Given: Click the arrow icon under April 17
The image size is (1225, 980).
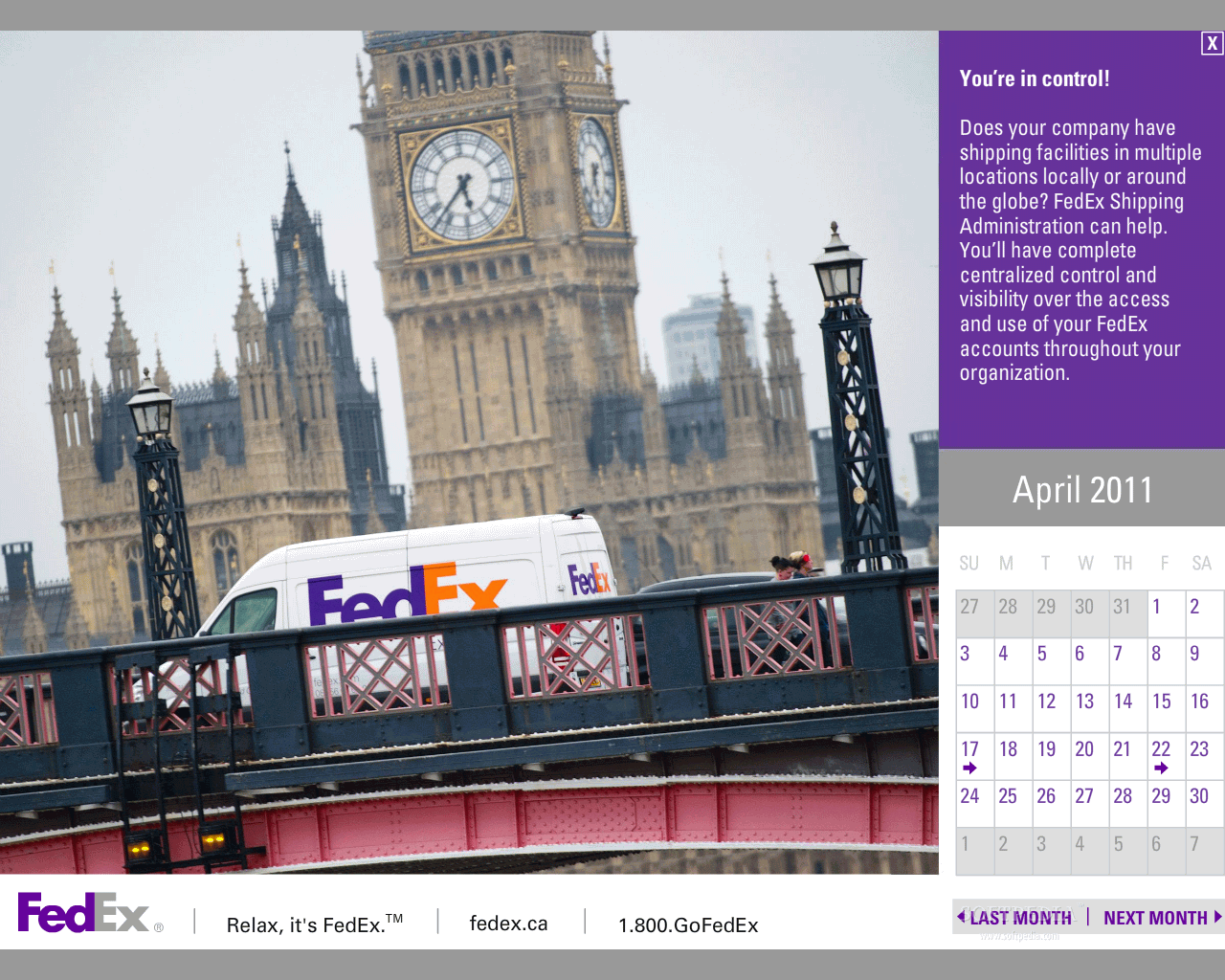Looking at the screenshot, I should click(969, 768).
